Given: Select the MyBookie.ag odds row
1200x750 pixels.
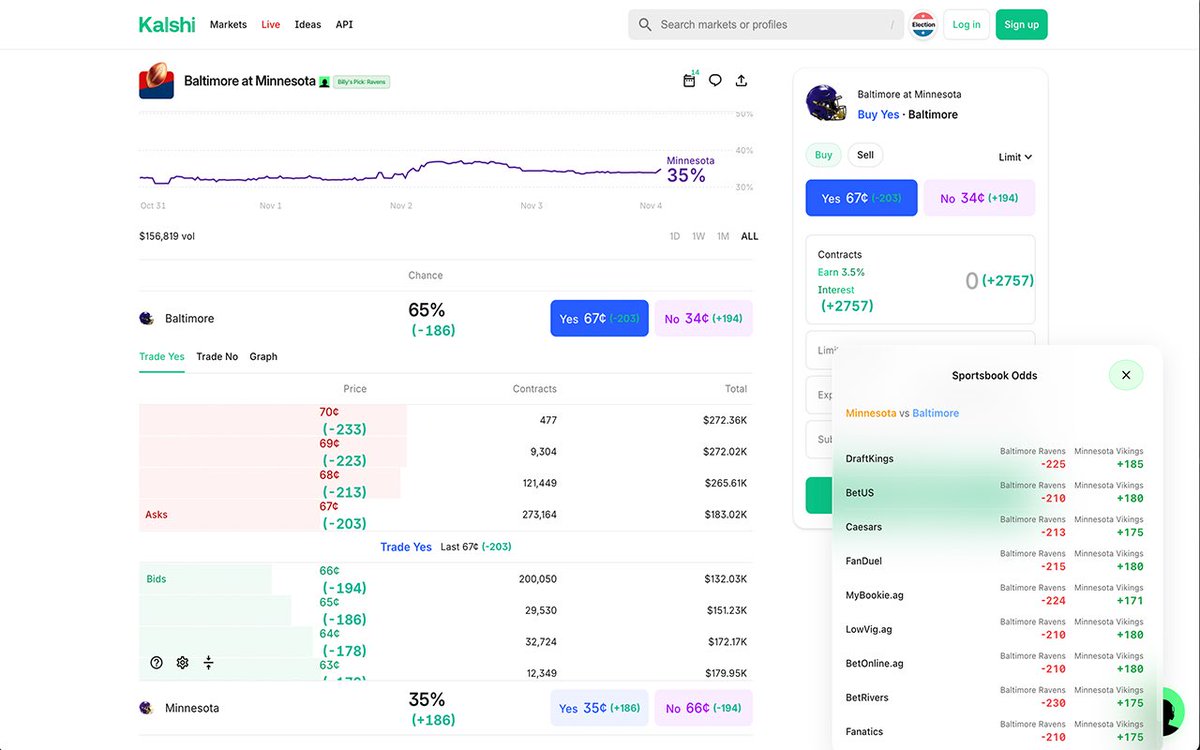Looking at the screenshot, I should (x=995, y=594).
